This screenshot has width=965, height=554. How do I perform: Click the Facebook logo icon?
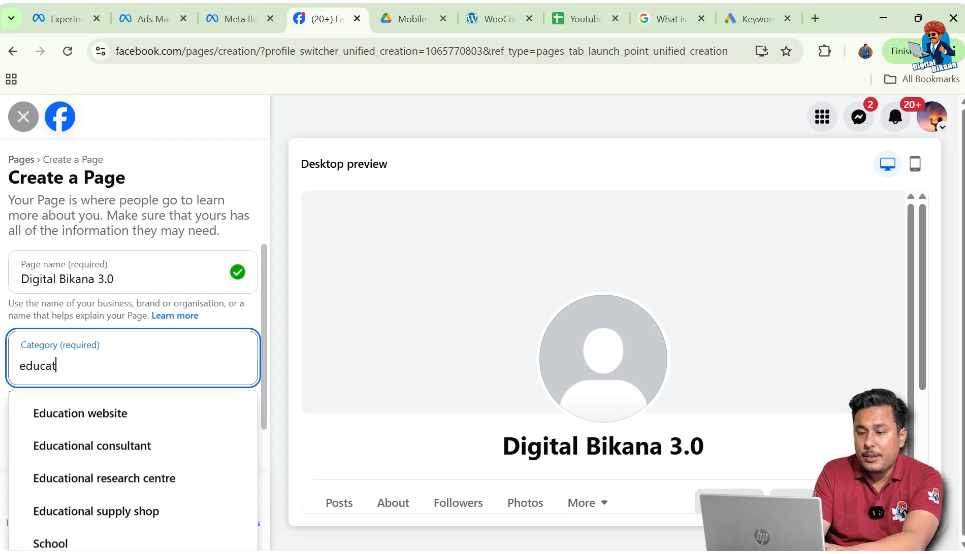(x=60, y=117)
